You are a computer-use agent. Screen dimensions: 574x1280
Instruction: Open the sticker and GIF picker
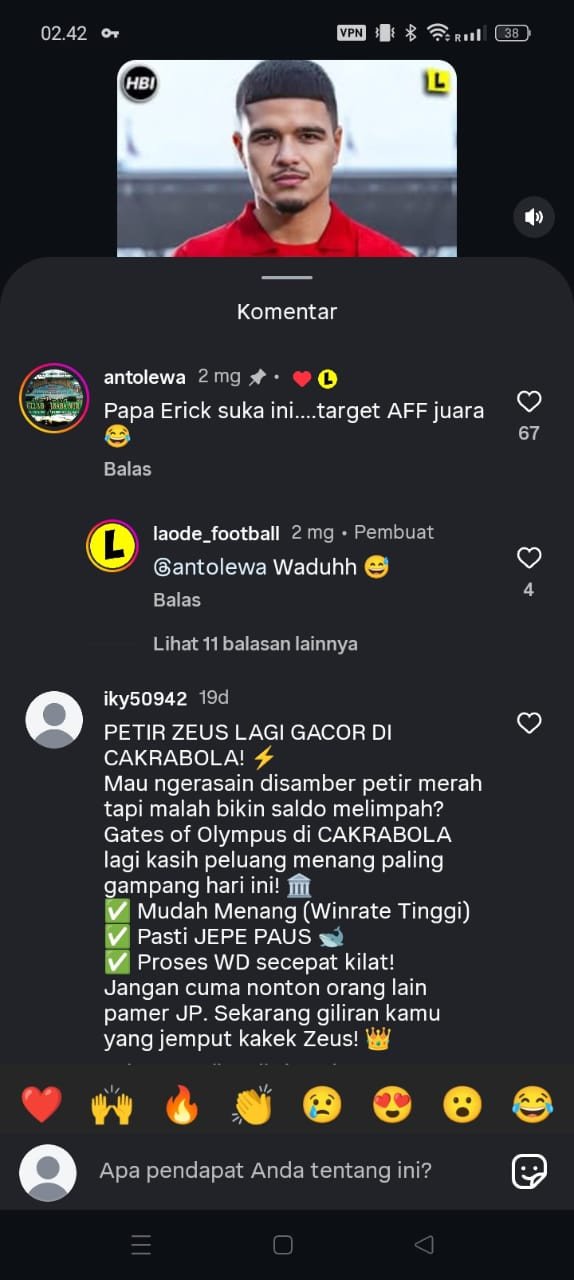point(529,1171)
